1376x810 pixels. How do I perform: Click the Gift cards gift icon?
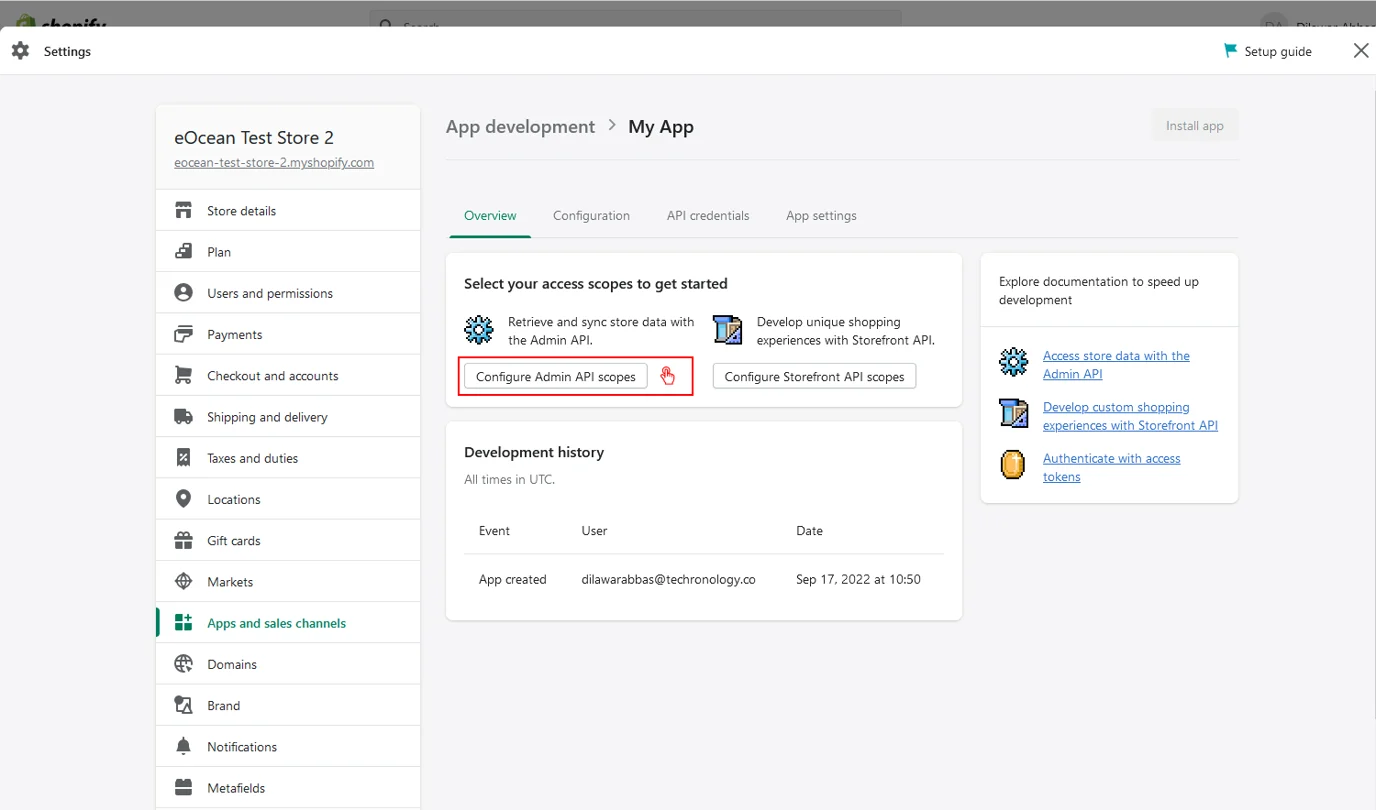click(183, 541)
